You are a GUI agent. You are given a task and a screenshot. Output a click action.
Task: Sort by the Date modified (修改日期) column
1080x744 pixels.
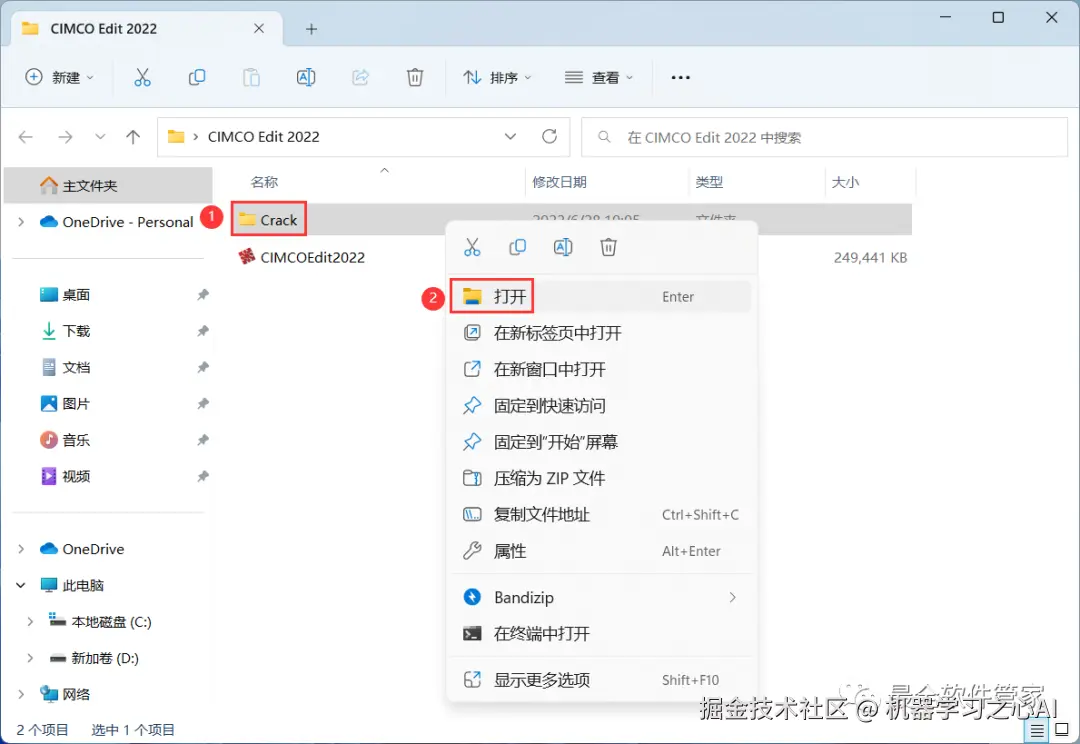click(559, 182)
